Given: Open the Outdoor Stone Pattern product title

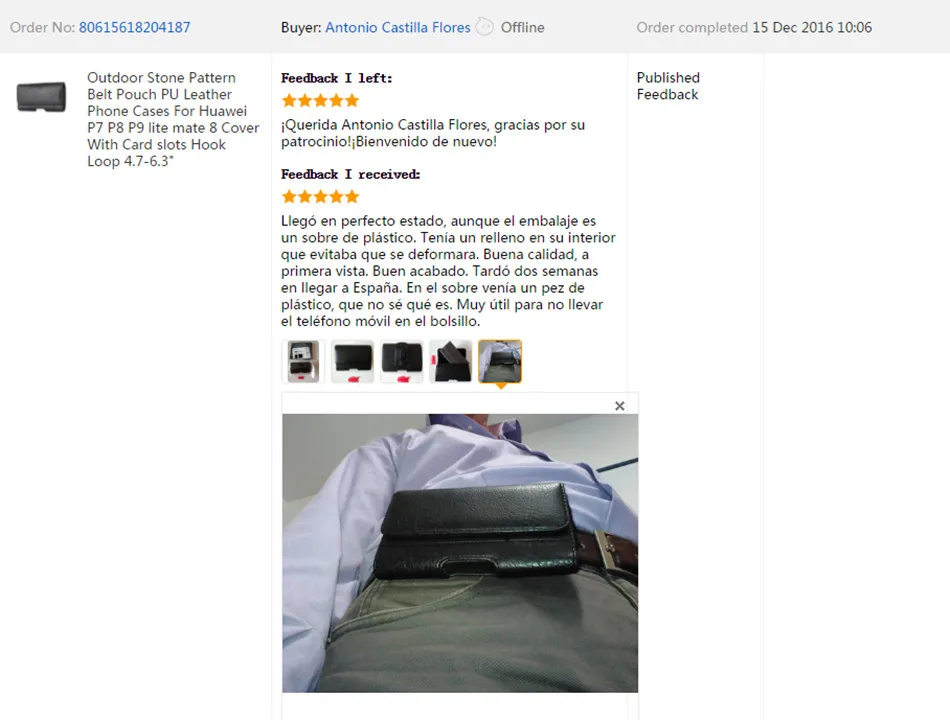Looking at the screenshot, I should [173, 119].
